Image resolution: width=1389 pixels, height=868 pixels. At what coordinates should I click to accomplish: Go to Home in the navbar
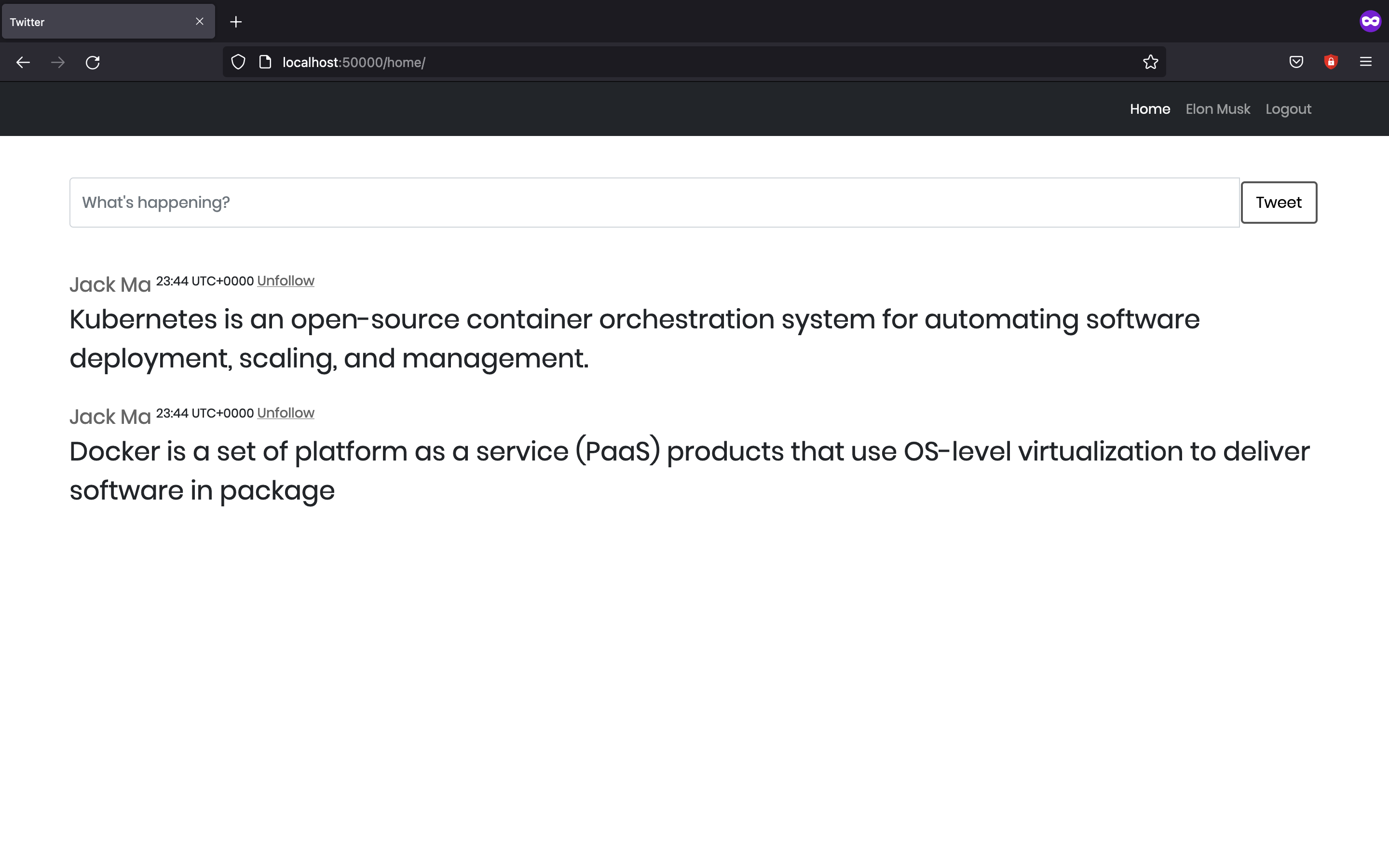[x=1150, y=109]
